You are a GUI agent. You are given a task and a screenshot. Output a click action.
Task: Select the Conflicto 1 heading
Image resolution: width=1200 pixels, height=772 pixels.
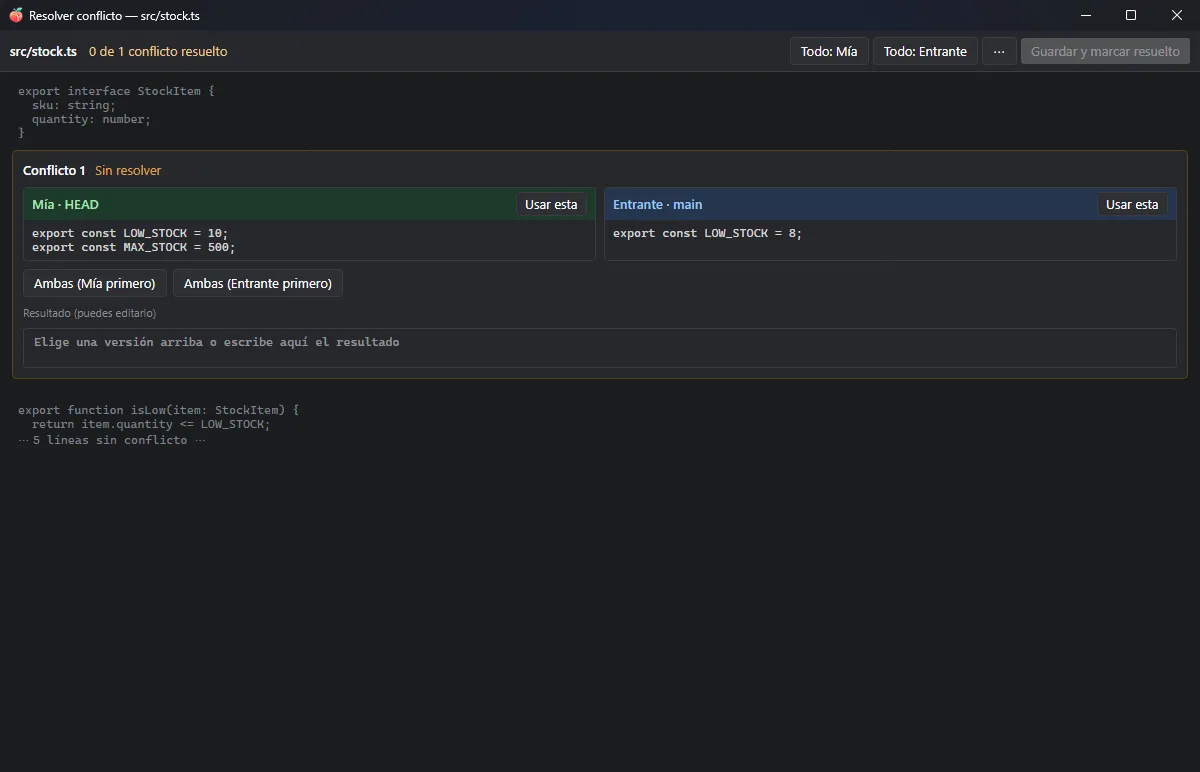tap(54, 170)
